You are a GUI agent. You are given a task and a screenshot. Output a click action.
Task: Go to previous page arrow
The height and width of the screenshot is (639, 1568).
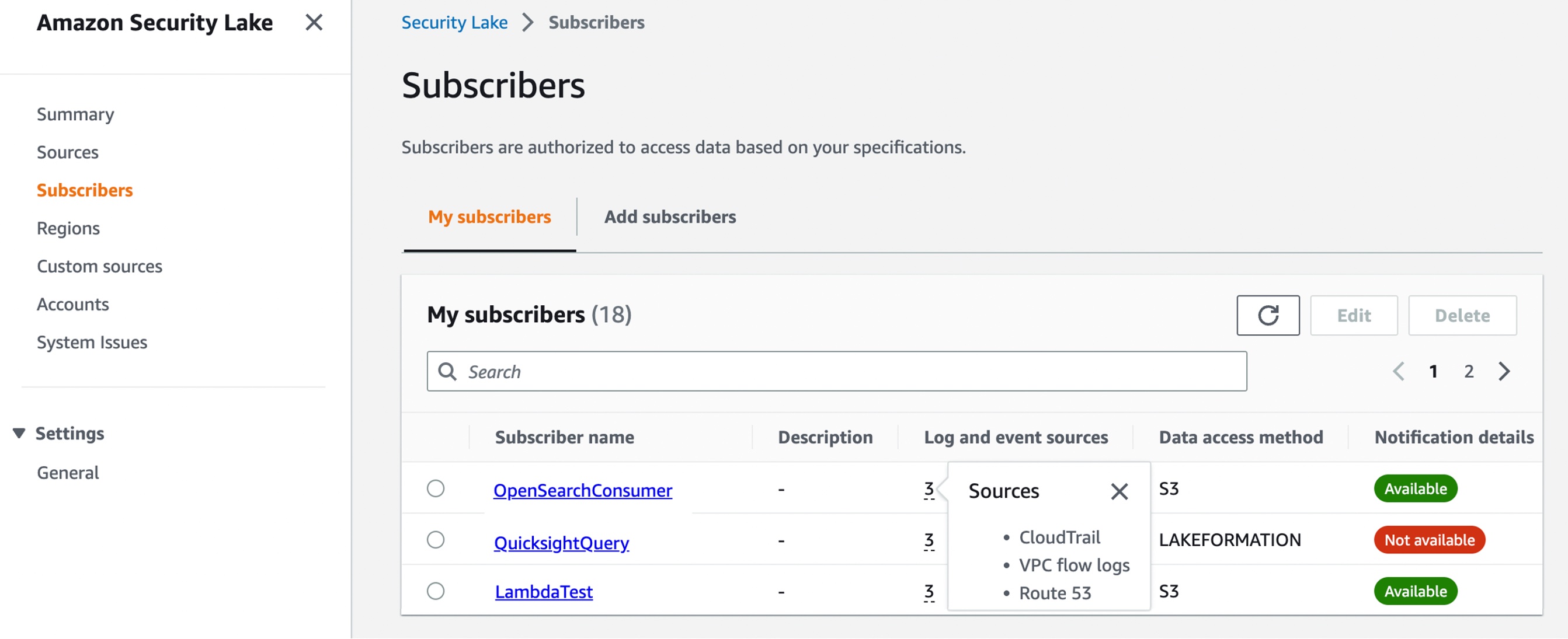[x=1398, y=372]
